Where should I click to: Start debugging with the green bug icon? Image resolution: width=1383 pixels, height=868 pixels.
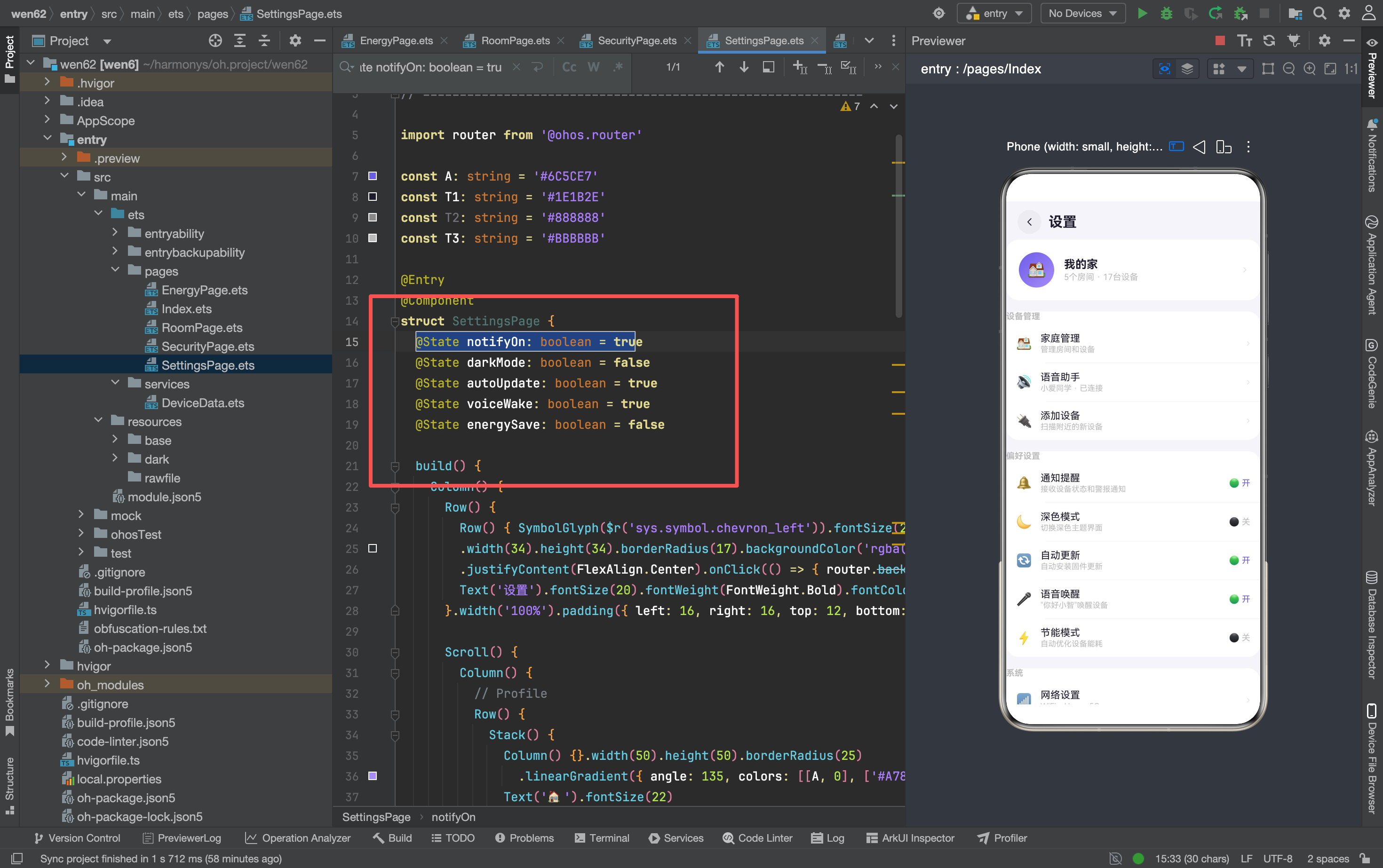1166,13
